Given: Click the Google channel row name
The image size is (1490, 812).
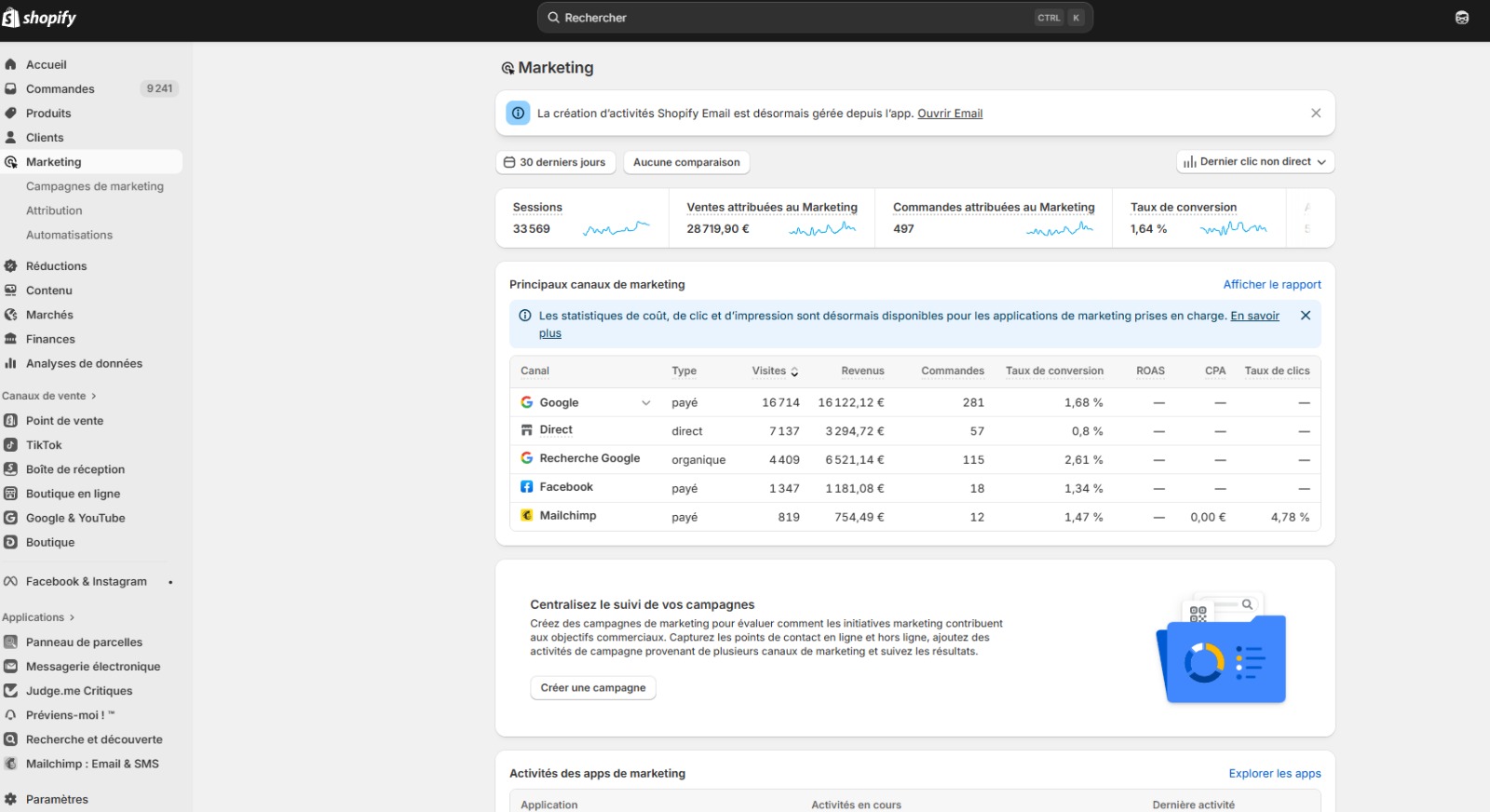Looking at the screenshot, I should (x=559, y=402).
